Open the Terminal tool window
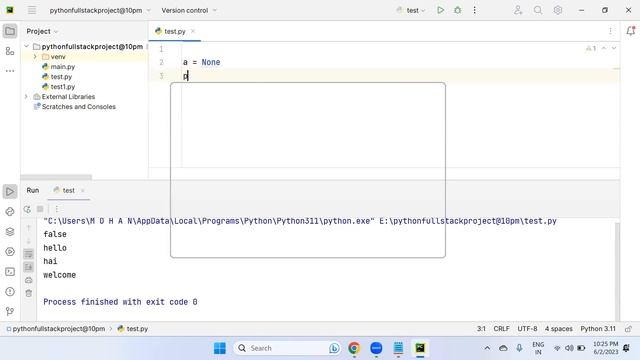The height and width of the screenshot is (360, 640). (x=10, y=271)
